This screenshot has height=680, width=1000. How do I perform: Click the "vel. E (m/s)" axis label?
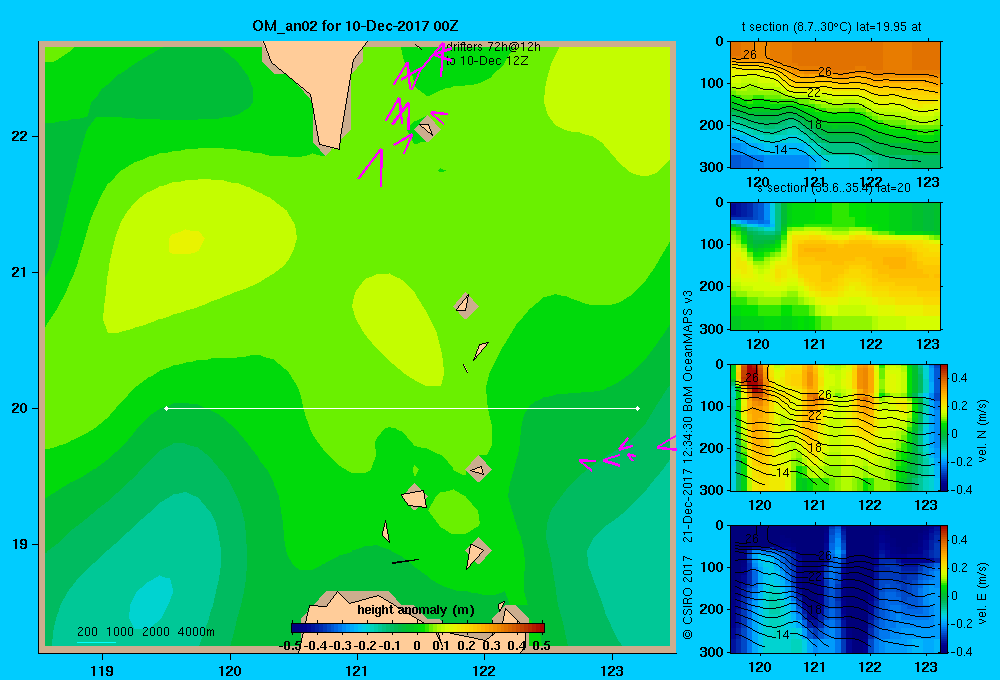(983, 593)
